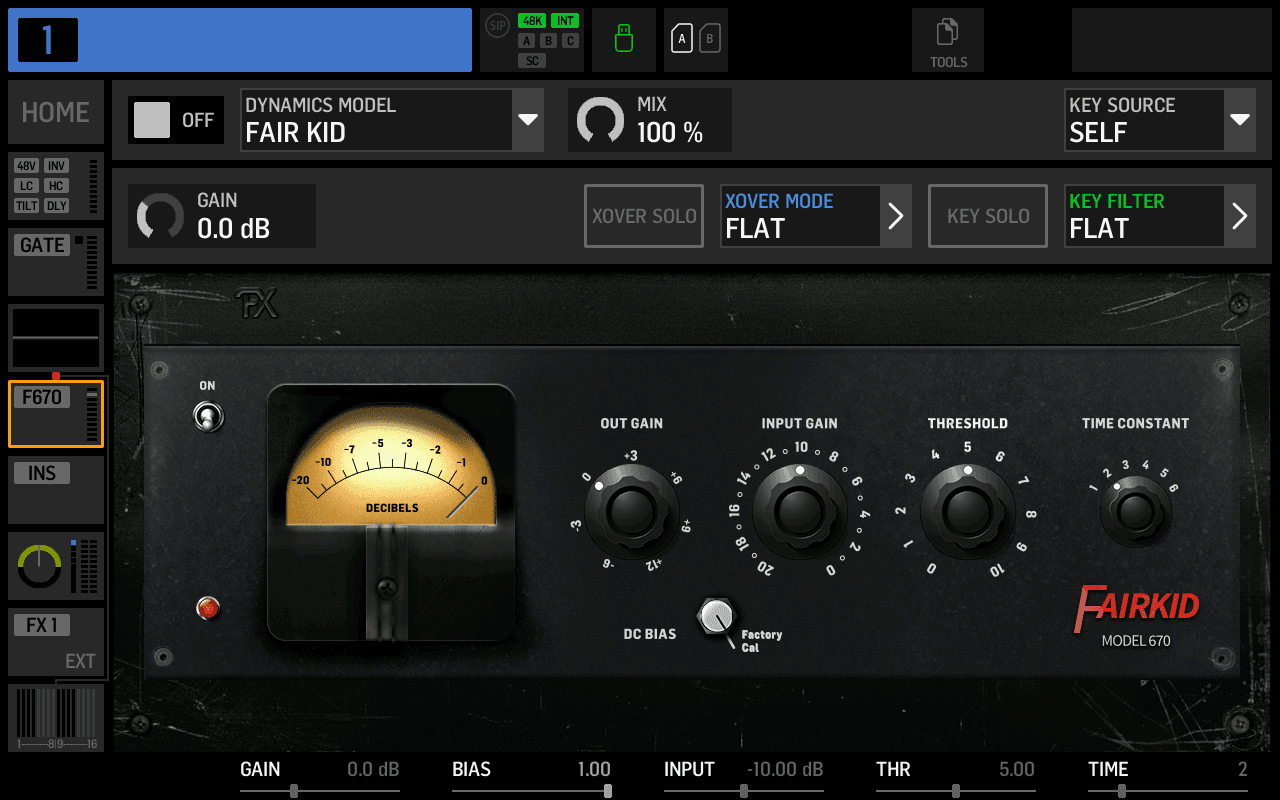
Task: Open the FX 1 EXT tab
Action: (56, 642)
